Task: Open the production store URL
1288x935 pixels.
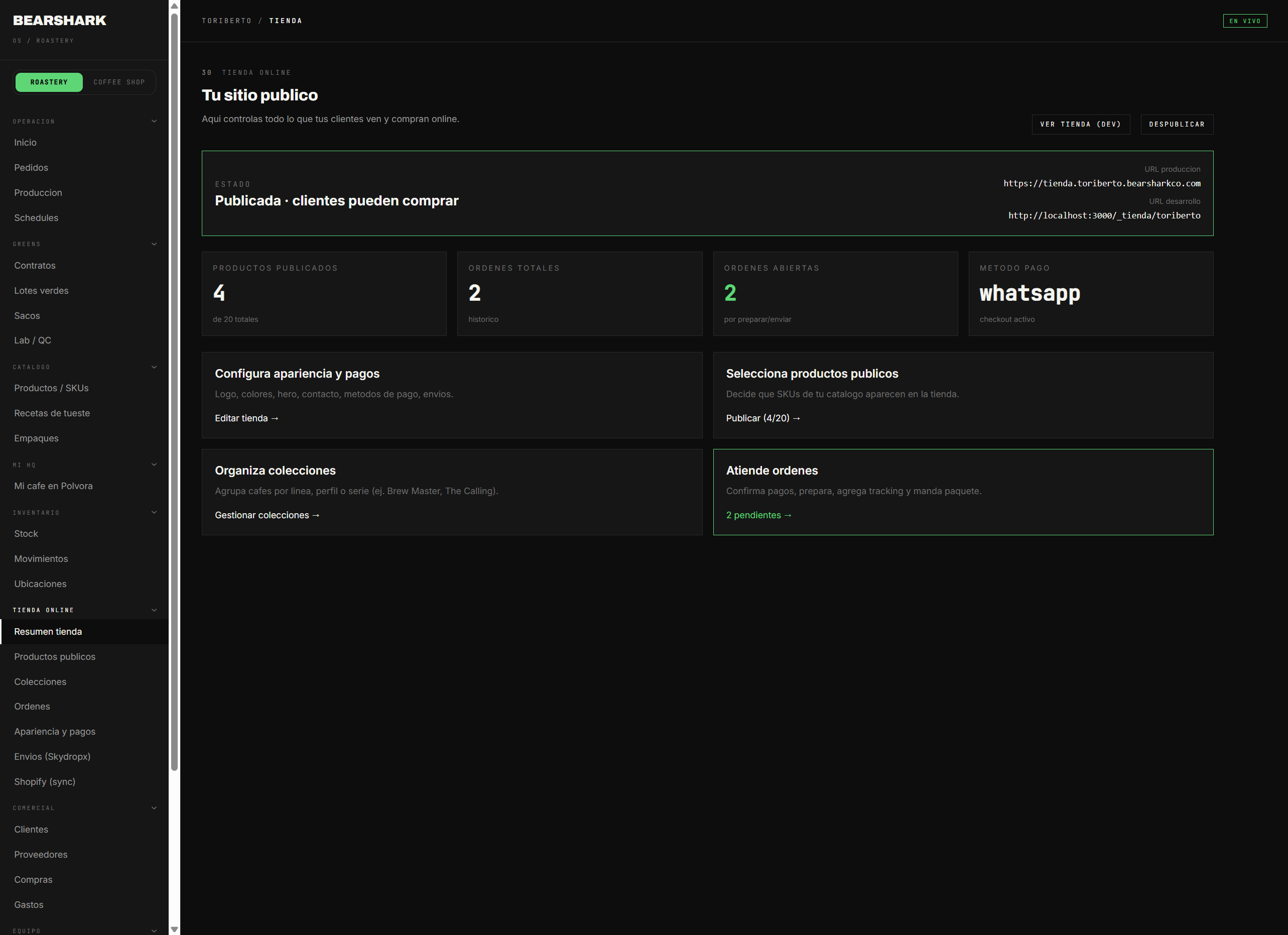Action: click(x=1102, y=183)
